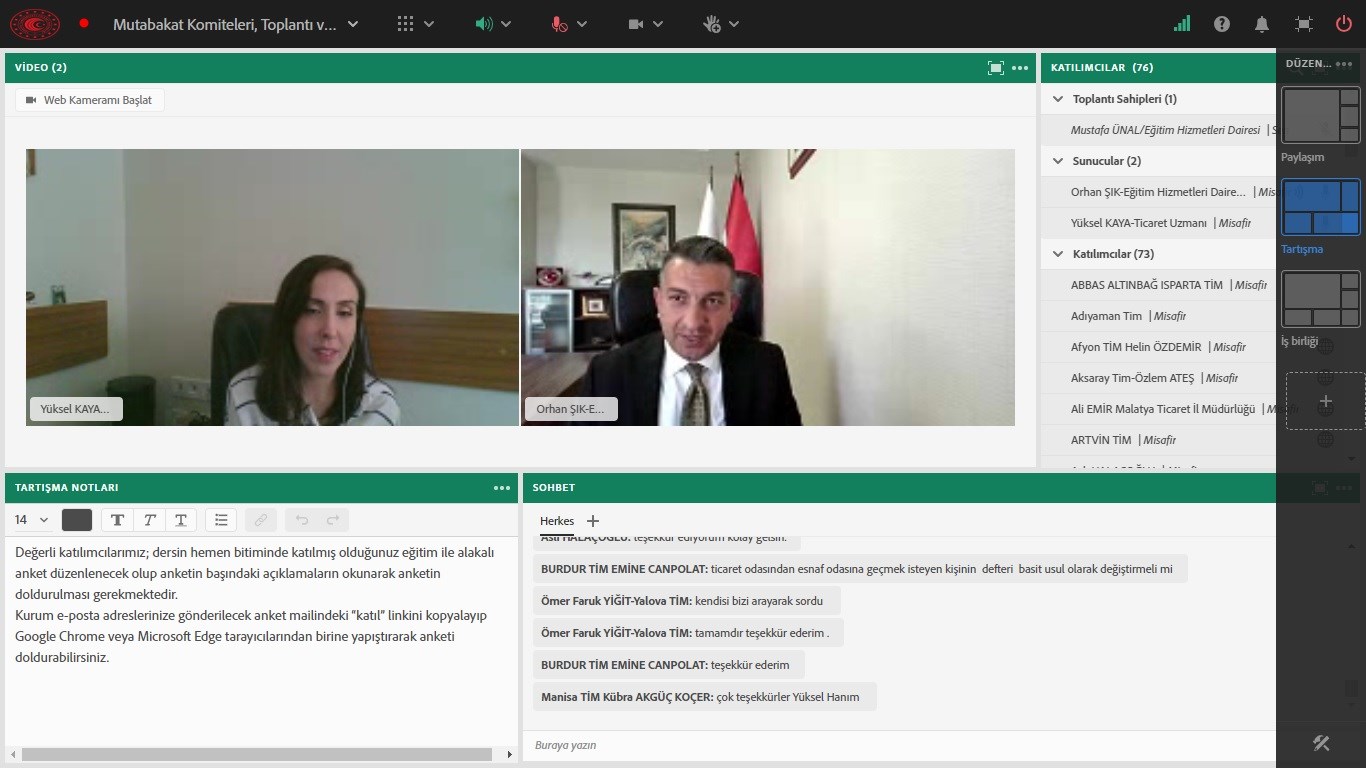The height and width of the screenshot is (768, 1366).
Task: Click the Buraya yazın chat input
Action: 899,745
